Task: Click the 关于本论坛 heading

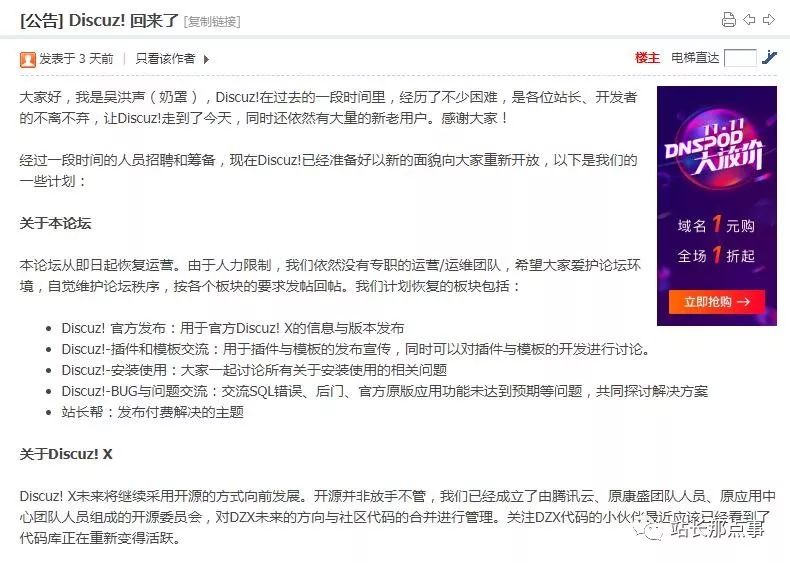Action: click(x=55, y=223)
